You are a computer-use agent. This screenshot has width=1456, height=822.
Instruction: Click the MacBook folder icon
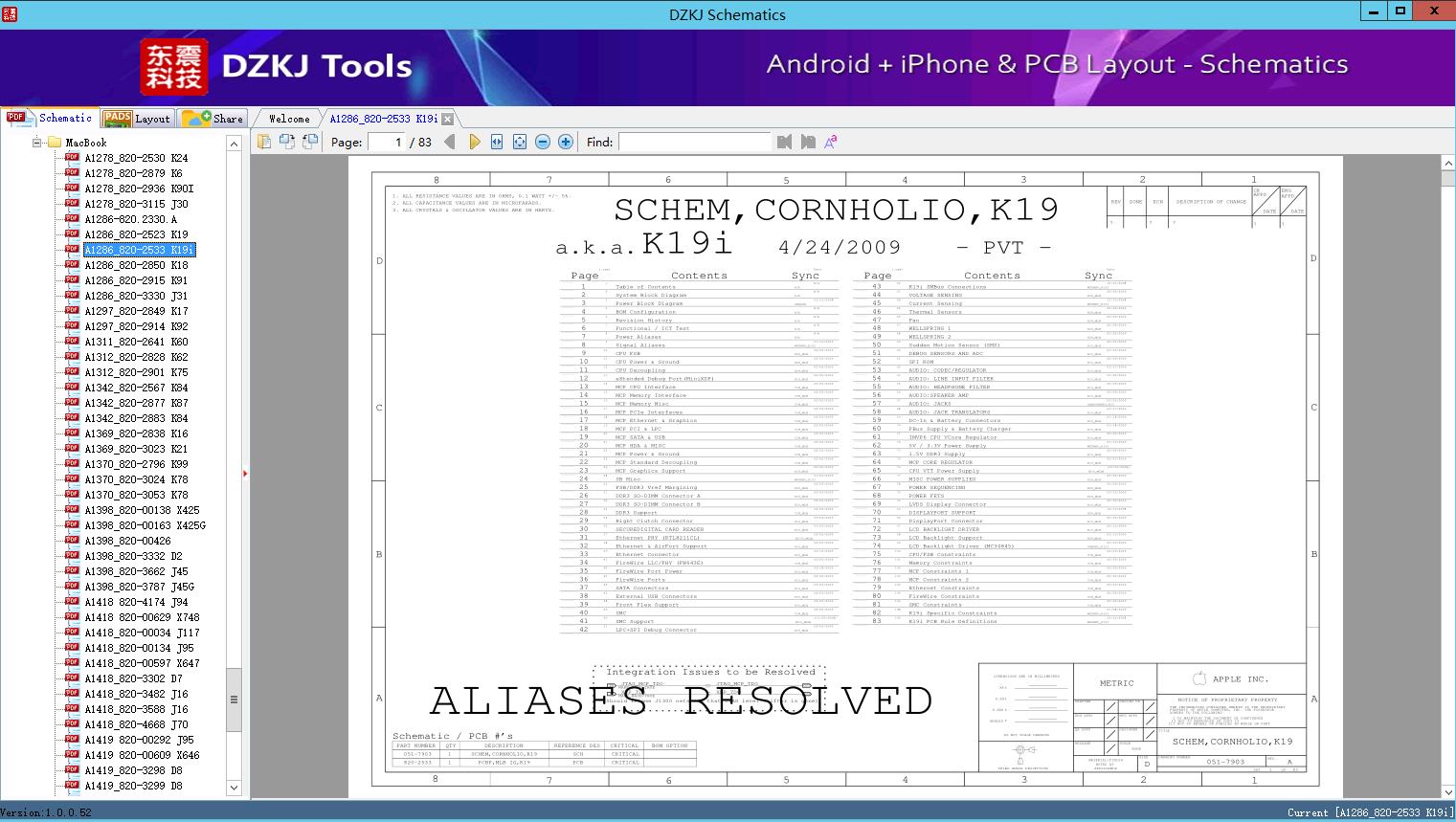click(54, 143)
